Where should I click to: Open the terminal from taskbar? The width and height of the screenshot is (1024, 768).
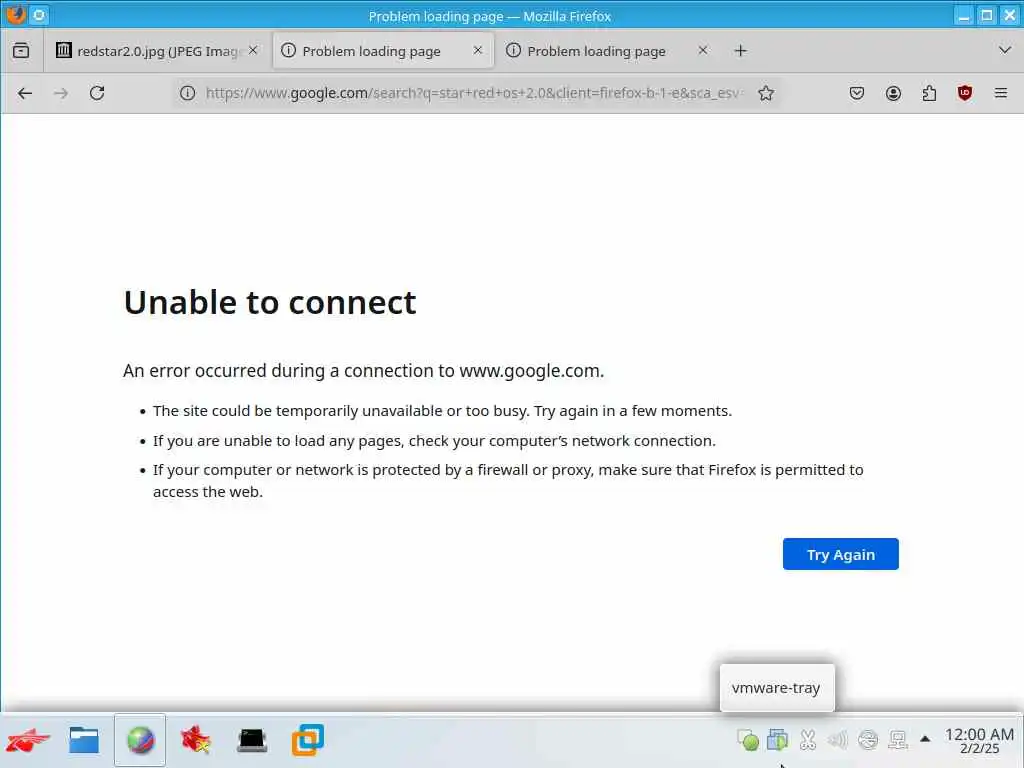pos(251,740)
